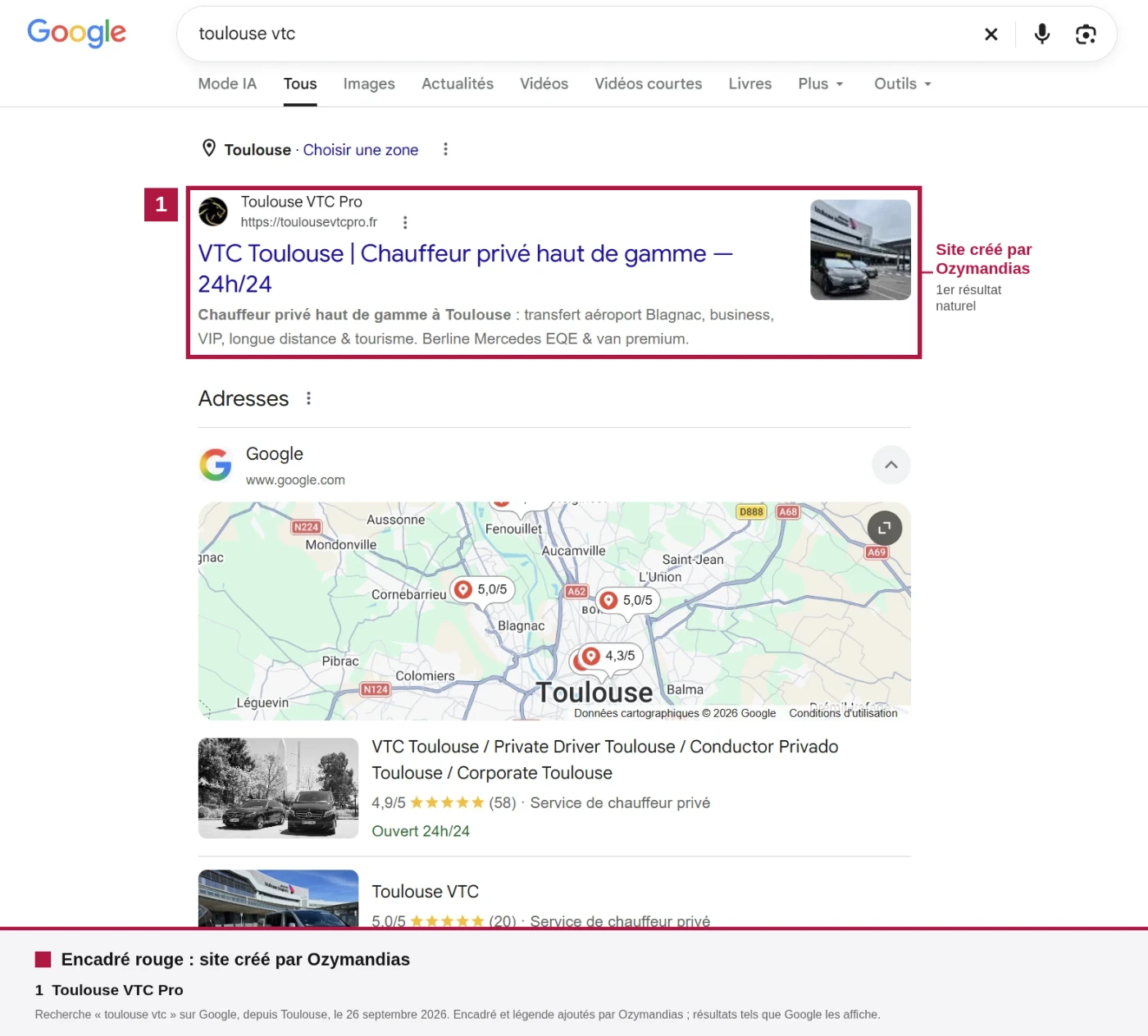
Task: Open the three-dot menu beside Choisir une zone
Action: coord(445,149)
